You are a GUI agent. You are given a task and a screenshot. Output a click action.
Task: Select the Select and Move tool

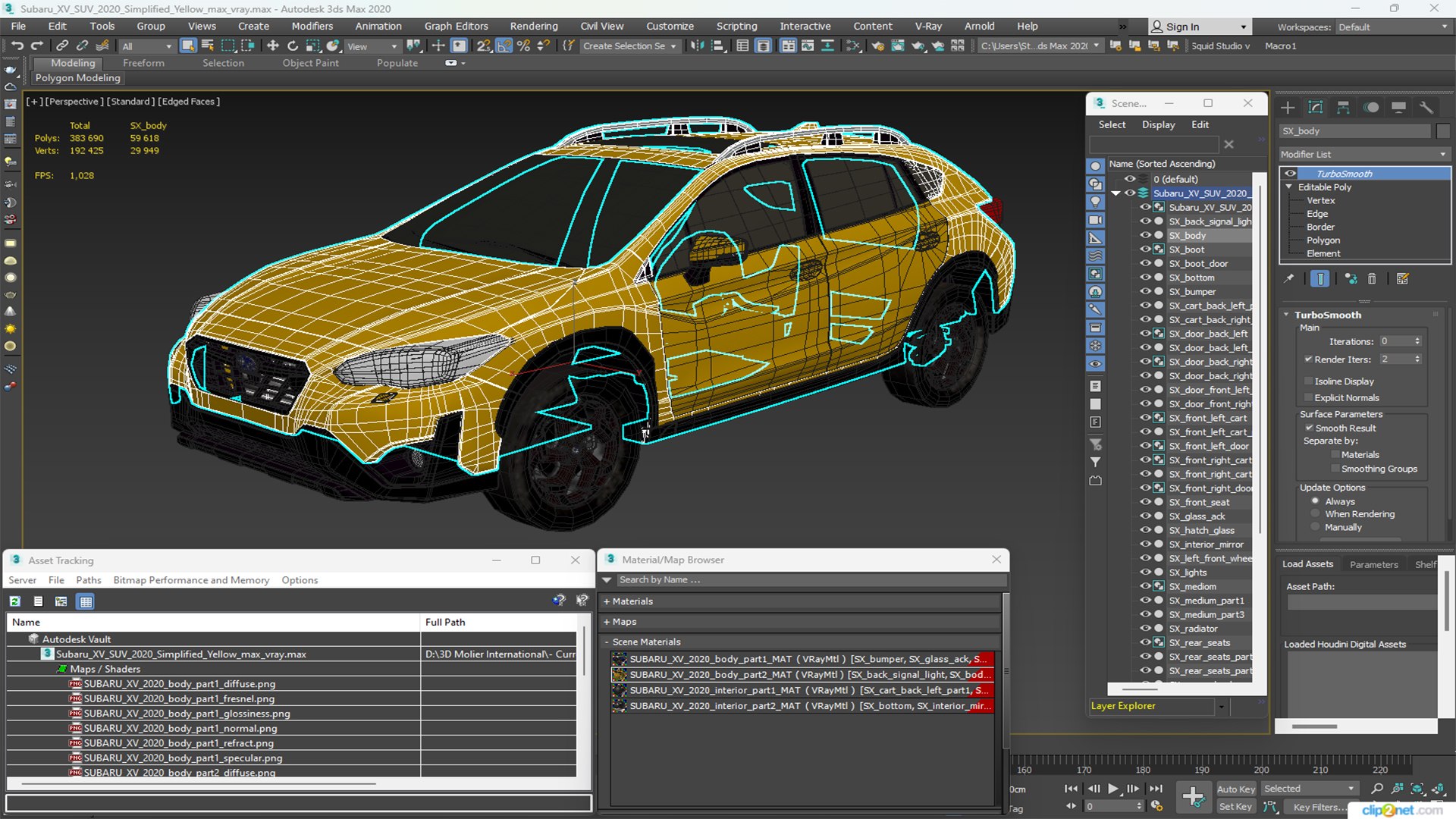(273, 46)
